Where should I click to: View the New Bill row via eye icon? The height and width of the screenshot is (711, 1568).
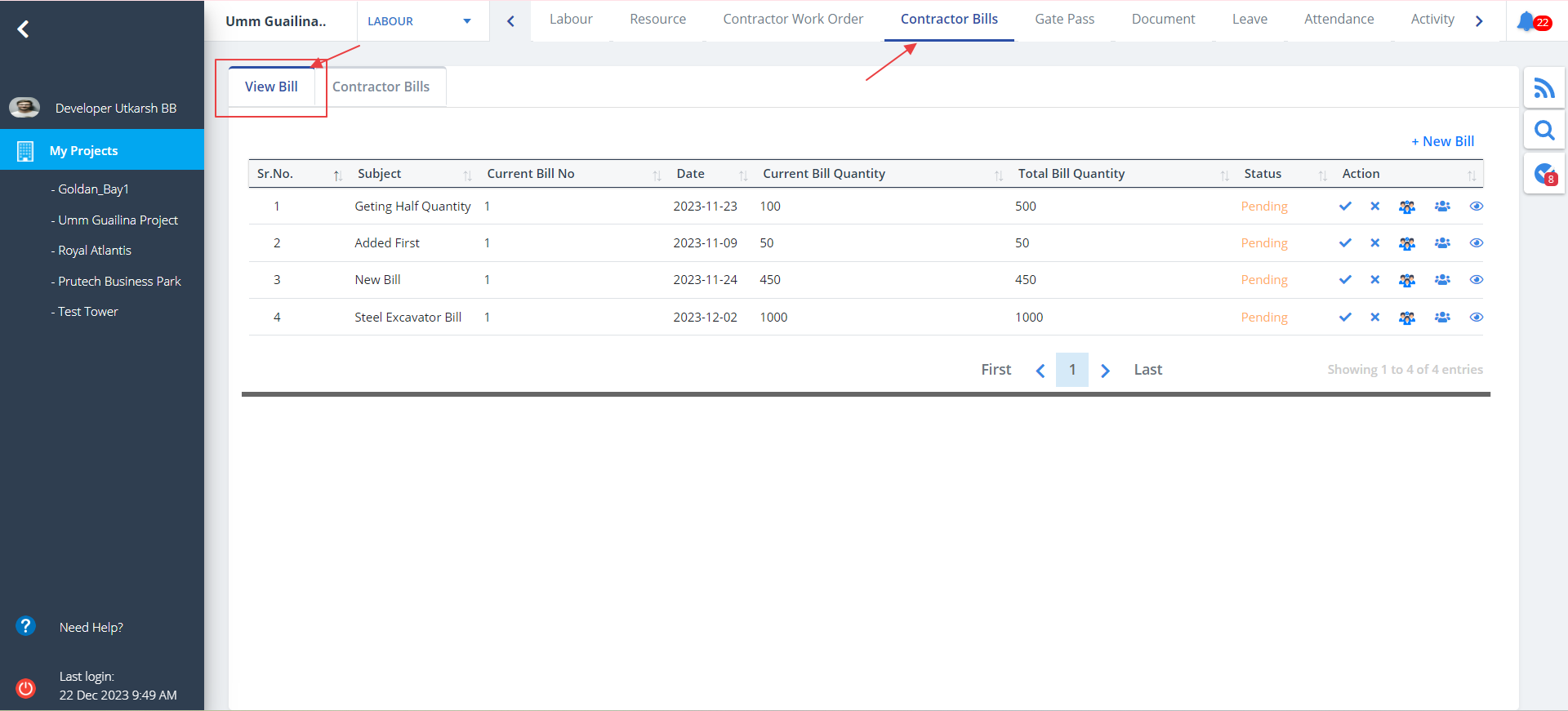[x=1476, y=280]
